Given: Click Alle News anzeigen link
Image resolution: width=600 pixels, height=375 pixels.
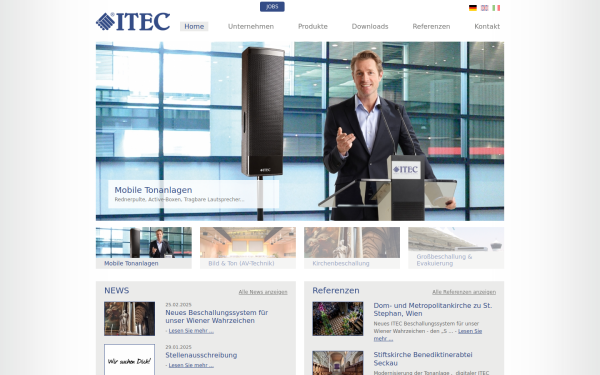Looking at the screenshot, I should coord(263,292).
